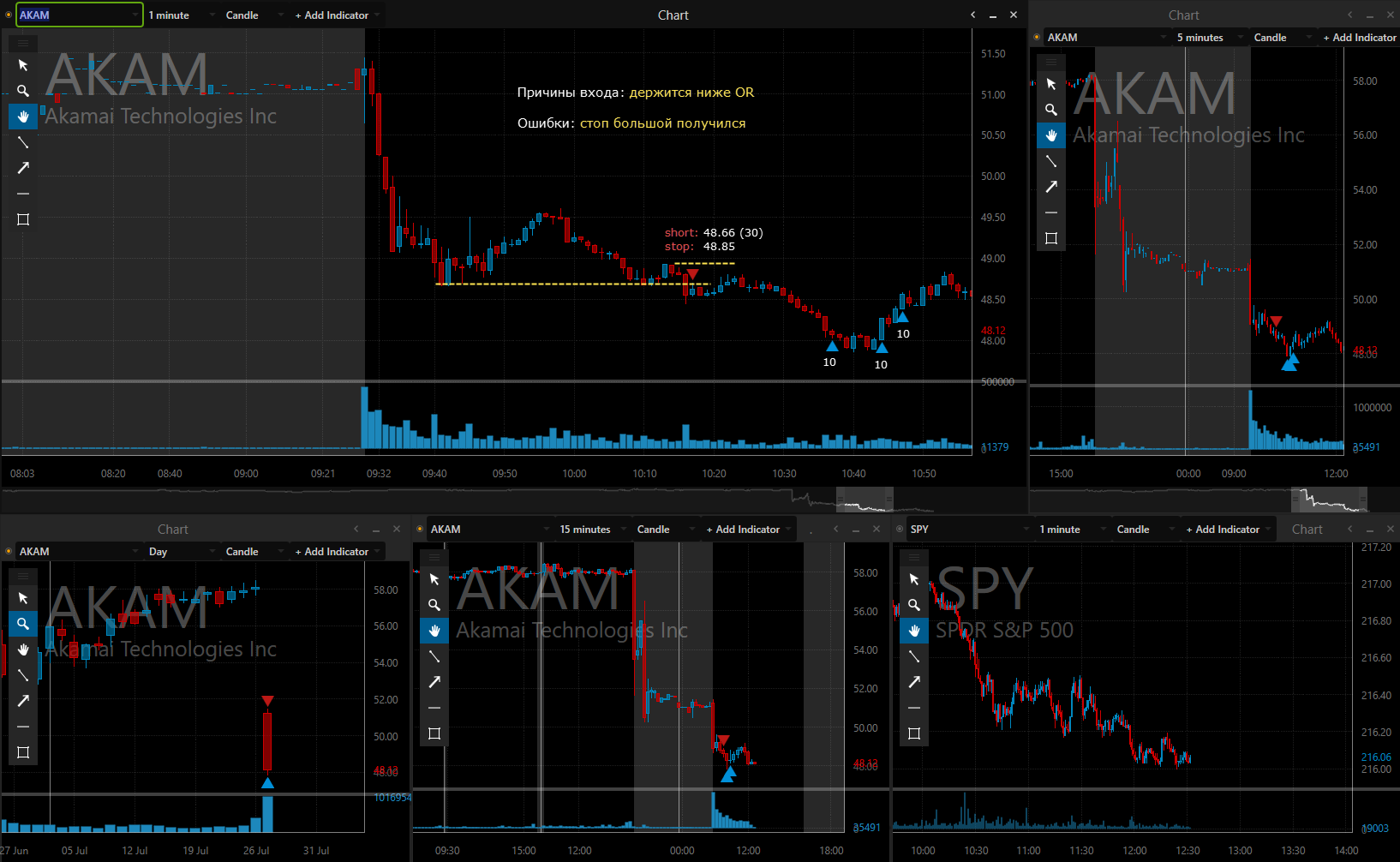Select hand tool in 5 minutes AKAM chart
This screenshot has height=862, width=1400.
pos(1051,135)
